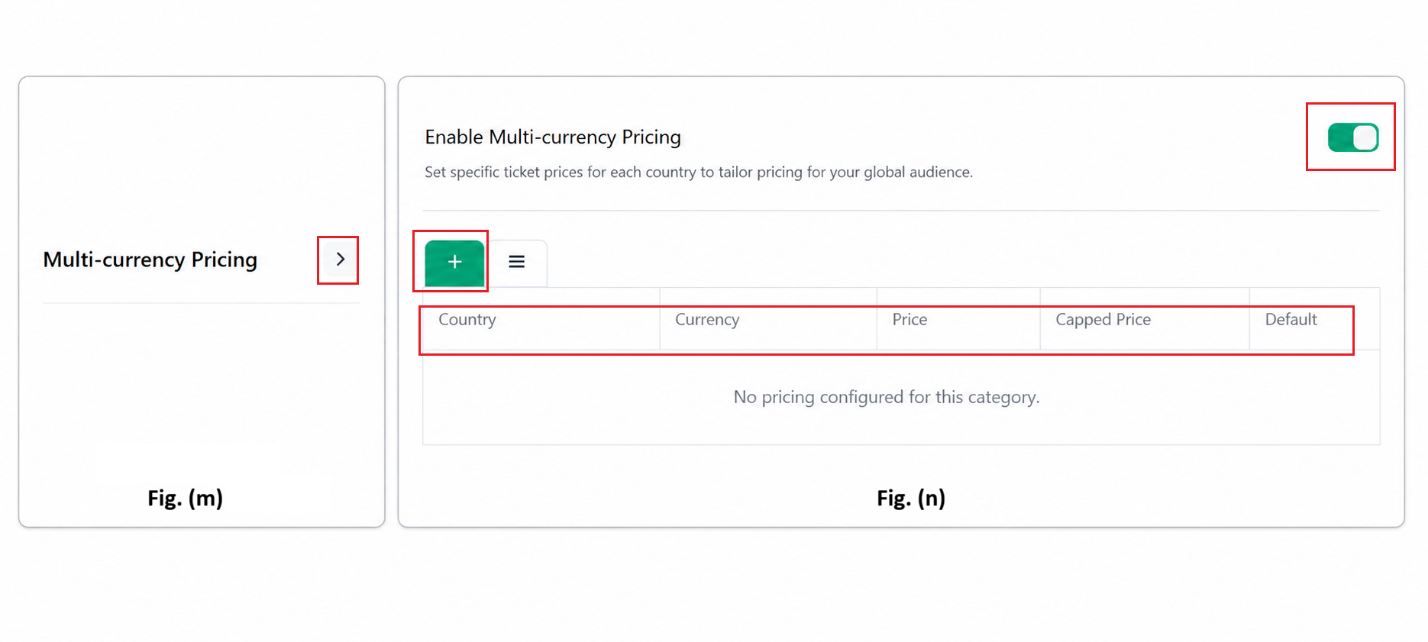This screenshot has height=642, width=1428.
Task: Expand Multi-currency Pricing with the chevron arrow
Action: point(340,259)
